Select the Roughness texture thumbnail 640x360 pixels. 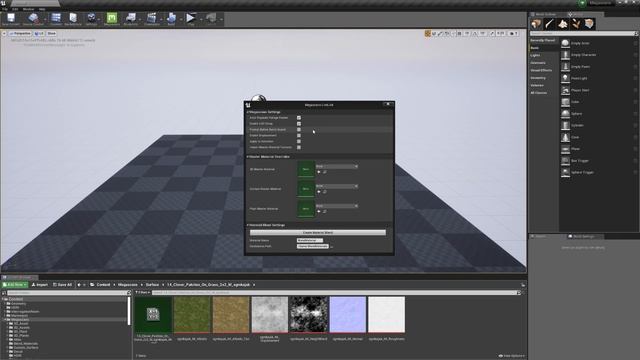(387, 315)
